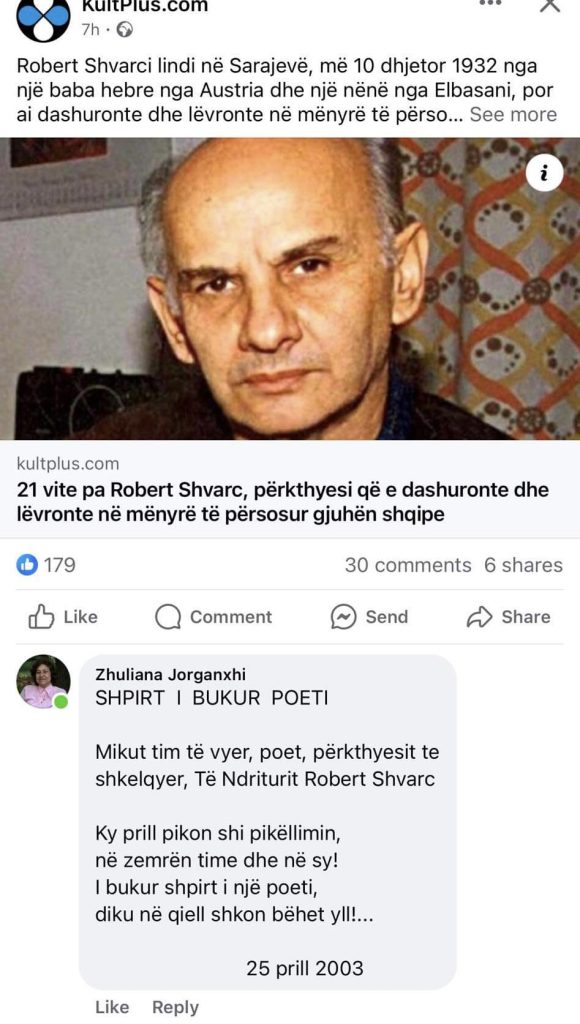Open the Robert Shvarc article photo

point(290,288)
